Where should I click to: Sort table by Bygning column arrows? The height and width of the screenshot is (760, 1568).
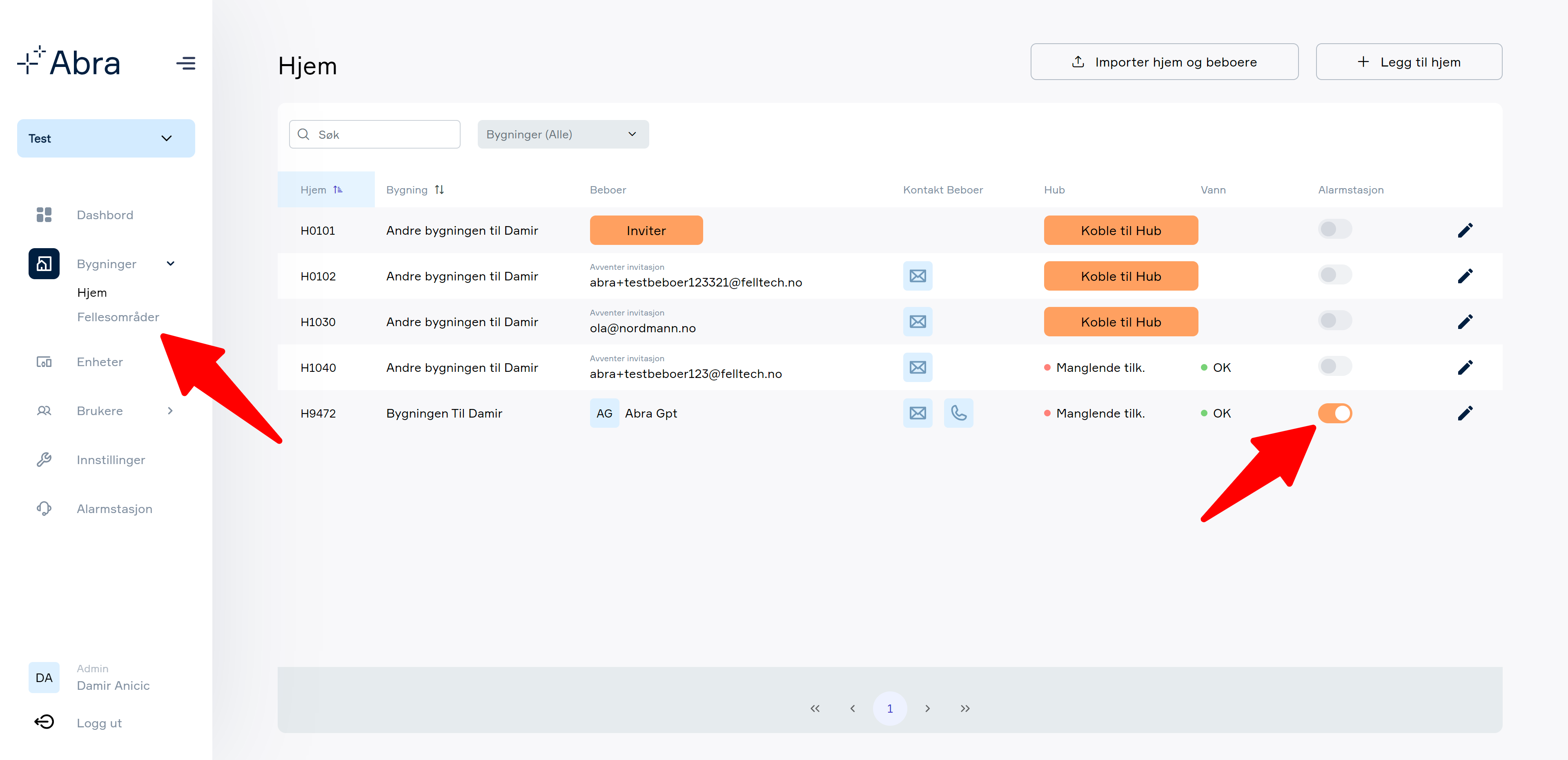(x=439, y=190)
